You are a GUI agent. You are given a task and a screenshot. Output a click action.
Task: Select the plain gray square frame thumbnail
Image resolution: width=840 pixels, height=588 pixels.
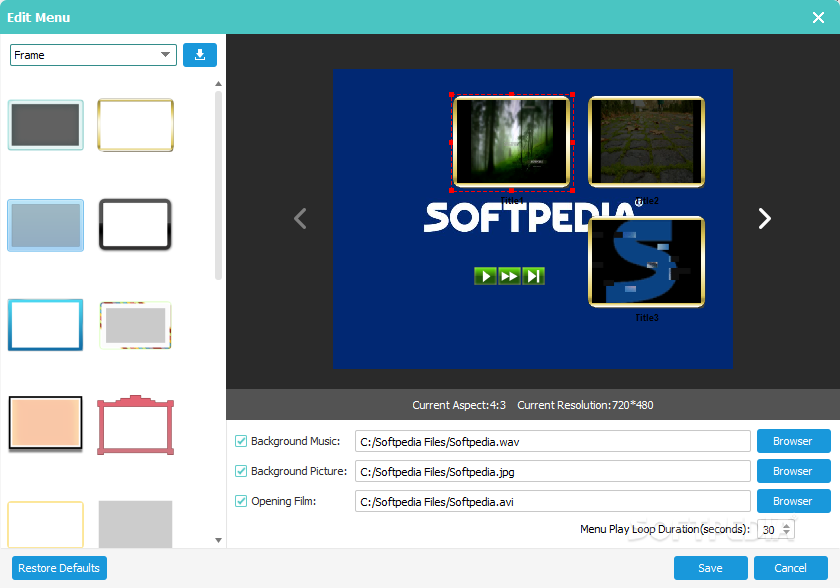(x=136, y=524)
